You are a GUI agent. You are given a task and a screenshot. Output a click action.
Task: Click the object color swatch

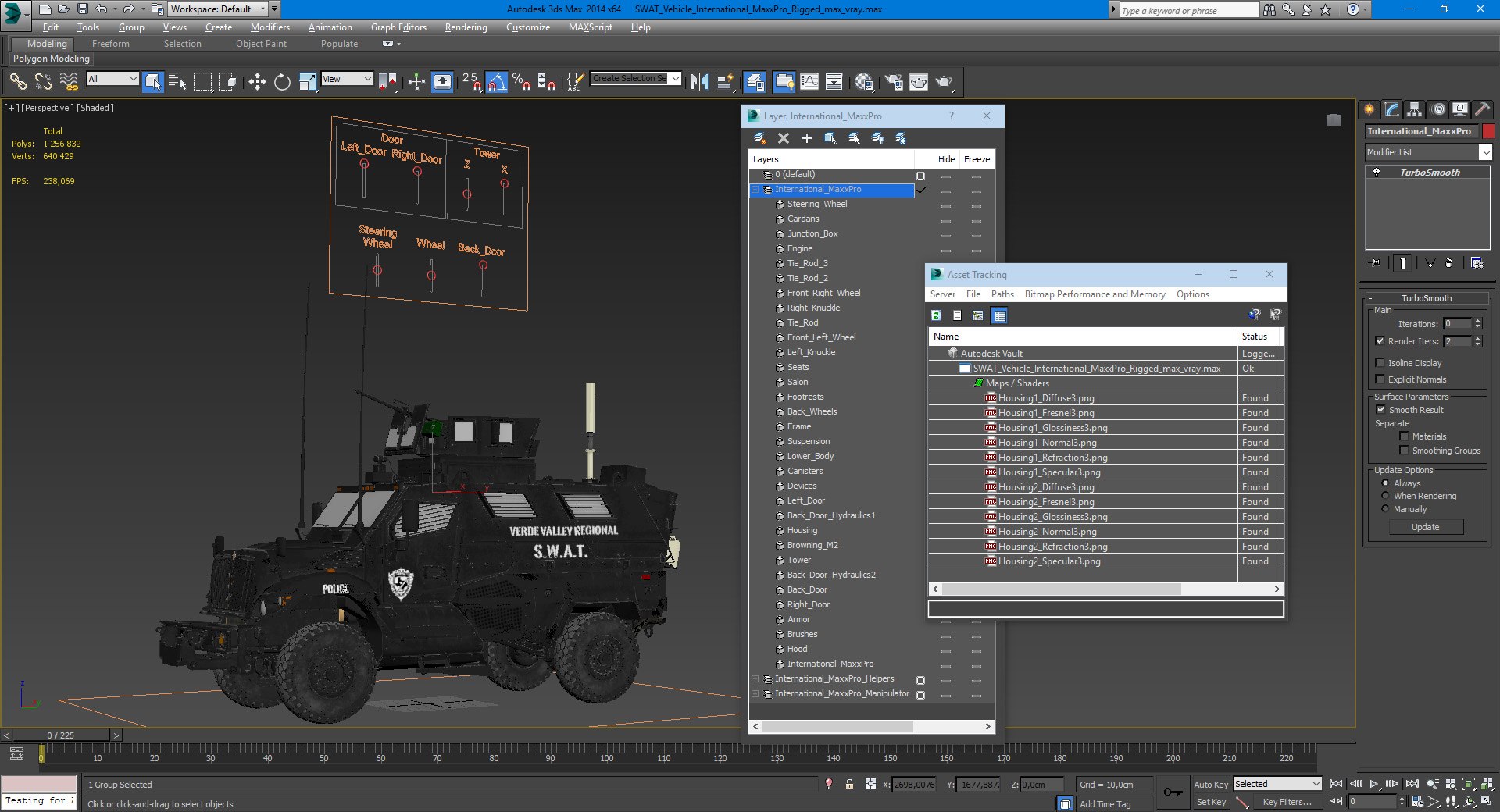tap(1488, 131)
